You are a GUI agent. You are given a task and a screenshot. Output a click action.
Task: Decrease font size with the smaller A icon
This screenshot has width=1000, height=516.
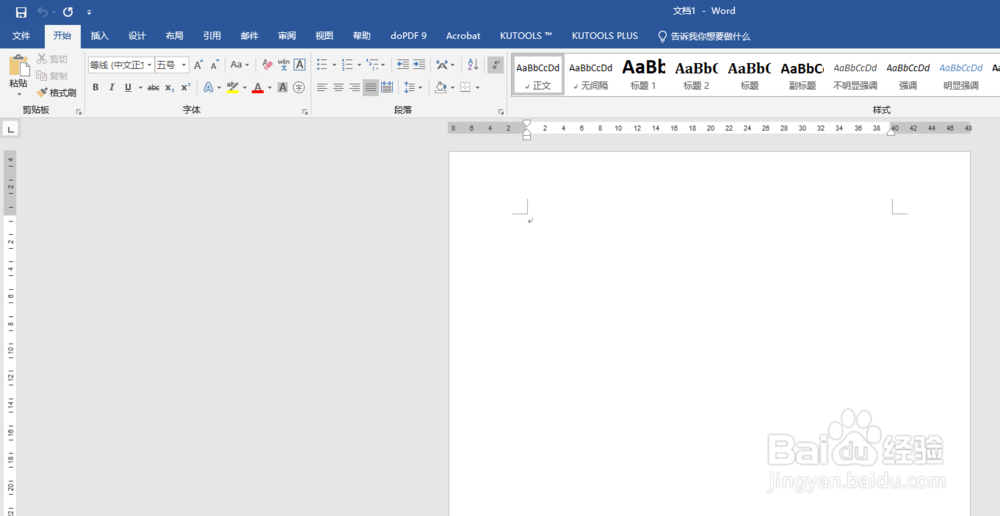tap(215, 64)
